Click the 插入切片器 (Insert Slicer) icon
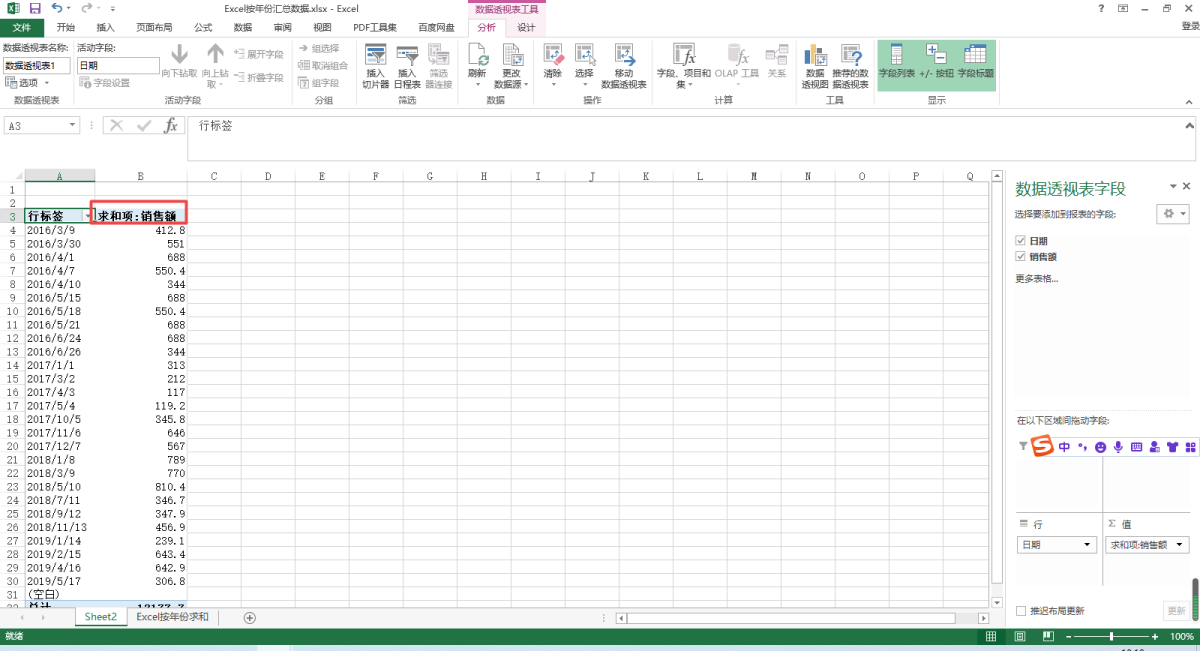This screenshot has height=651, width=1200. 375,57
